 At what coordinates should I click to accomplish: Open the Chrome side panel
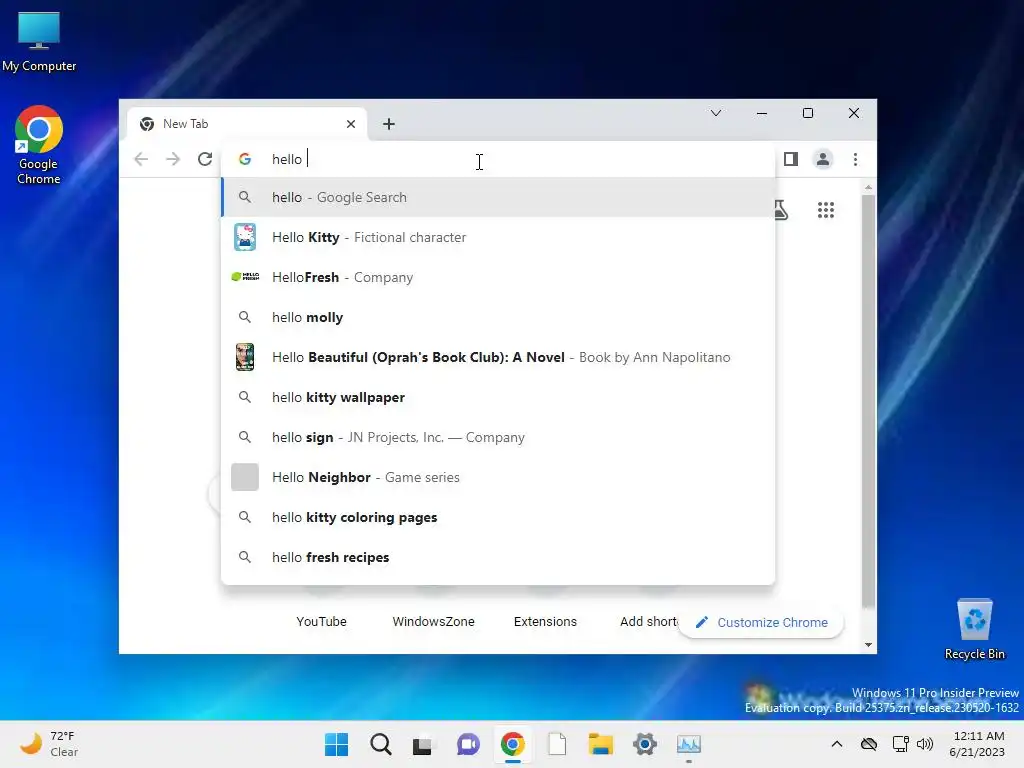pyautogui.click(x=791, y=159)
